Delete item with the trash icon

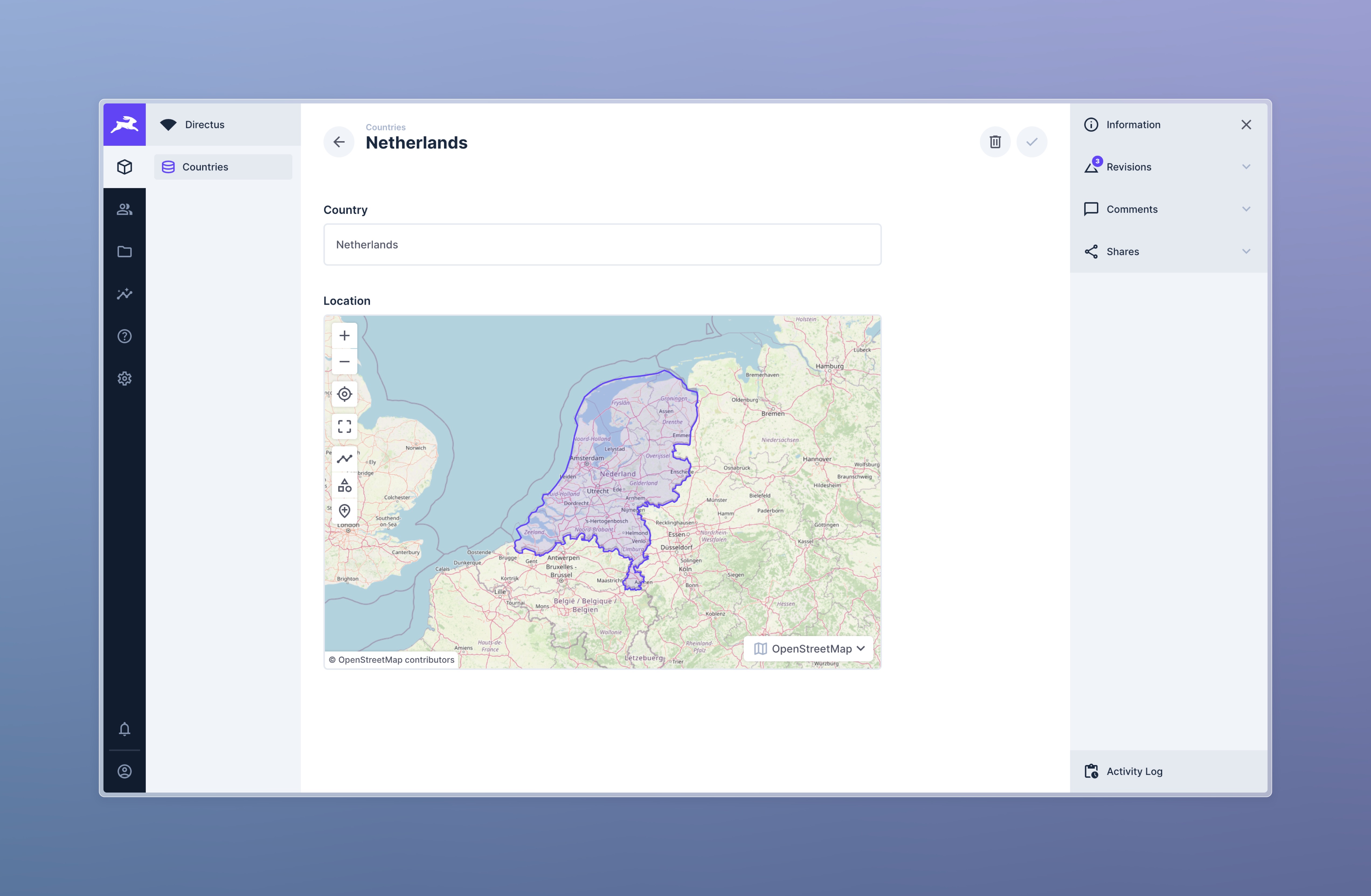pos(995,142)
